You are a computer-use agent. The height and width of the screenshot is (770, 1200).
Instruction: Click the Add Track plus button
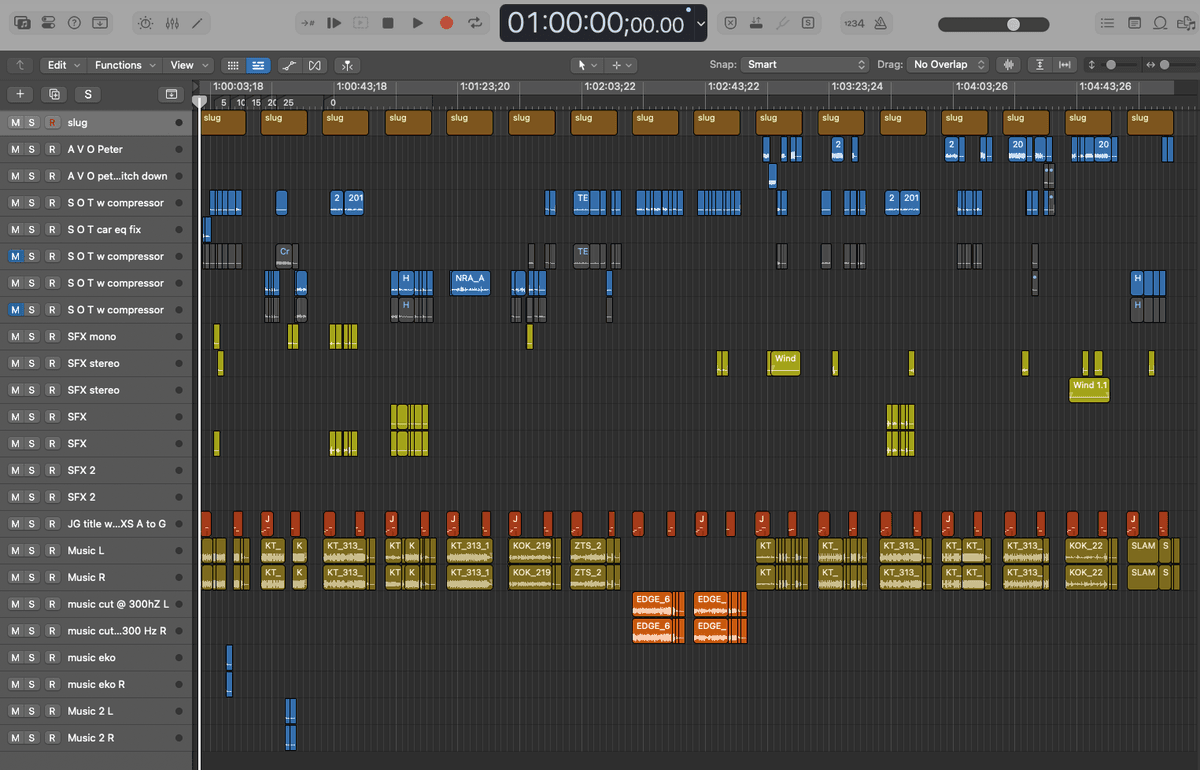pyautogui.click(x=20, y=94)
